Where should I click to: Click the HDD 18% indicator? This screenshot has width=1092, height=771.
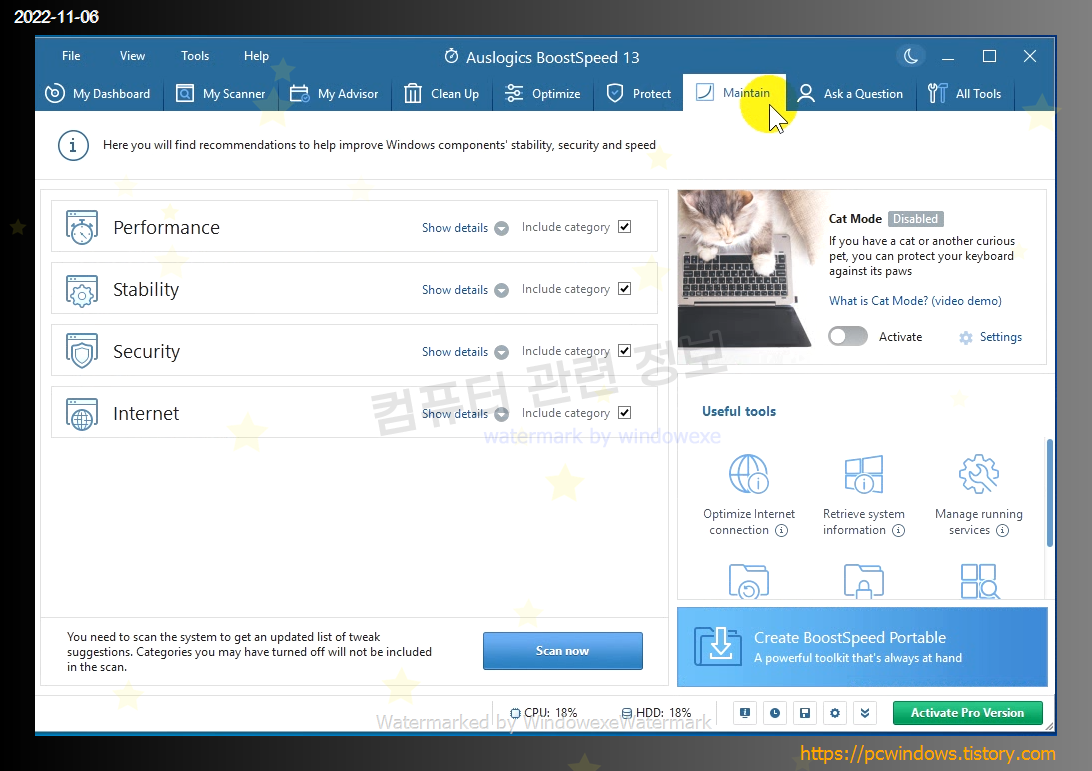click(x=656, y=712)
